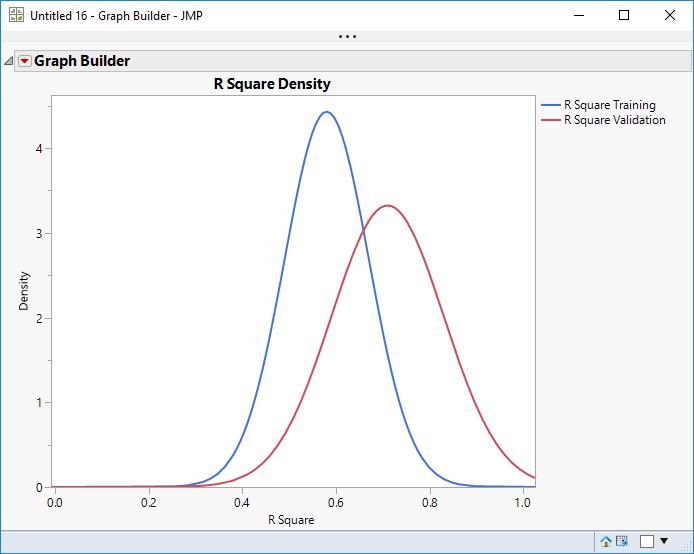Open the window list dropdown arrow

(664, 540)
